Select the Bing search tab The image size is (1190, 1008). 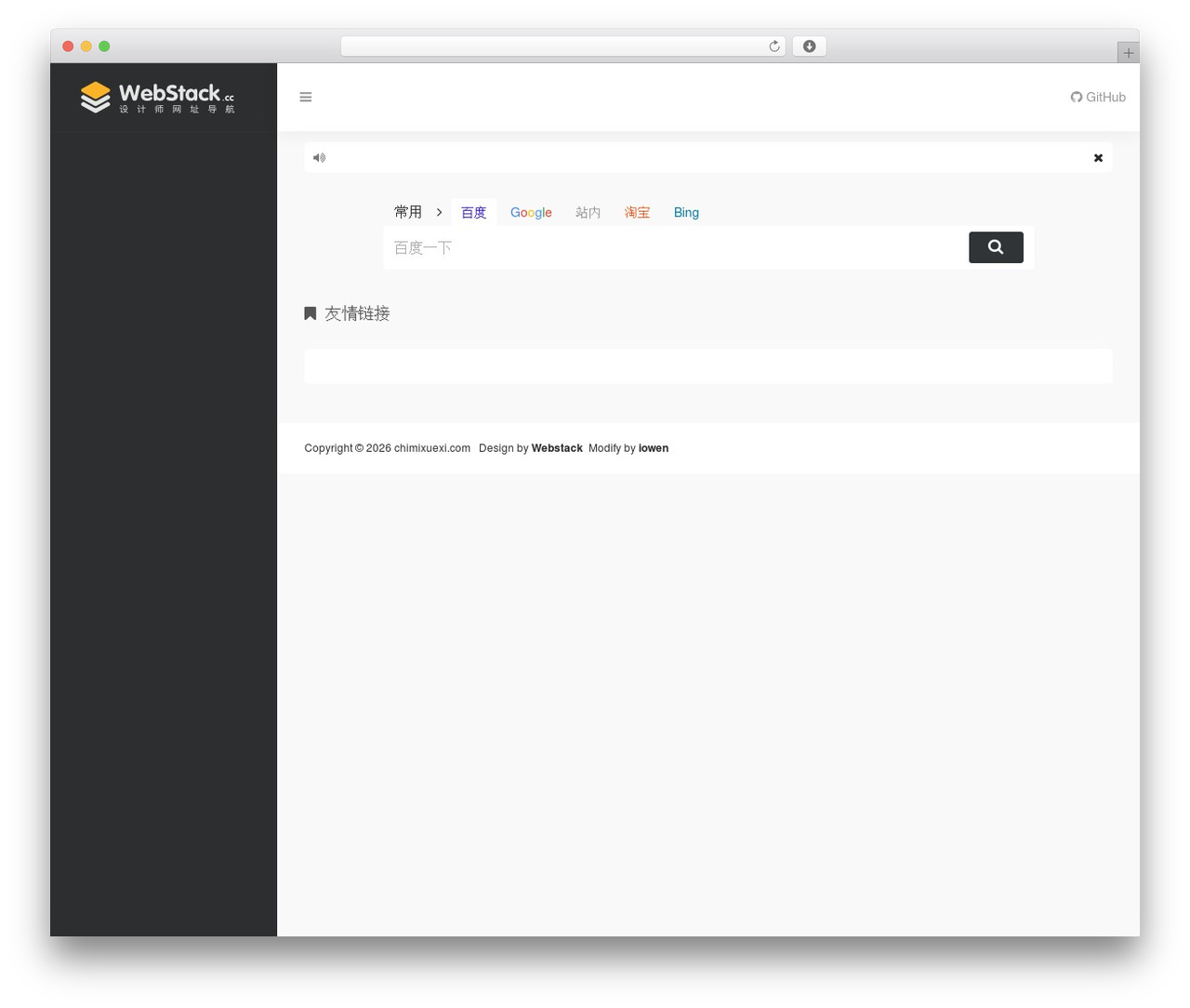click(686, 212)
